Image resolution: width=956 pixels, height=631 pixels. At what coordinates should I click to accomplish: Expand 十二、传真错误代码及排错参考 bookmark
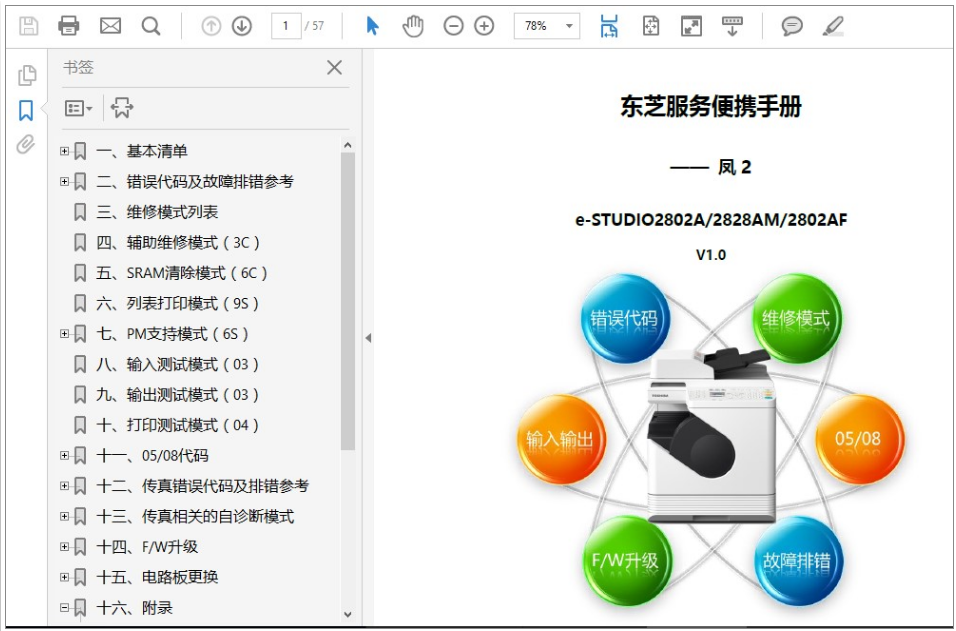point(65,486)
